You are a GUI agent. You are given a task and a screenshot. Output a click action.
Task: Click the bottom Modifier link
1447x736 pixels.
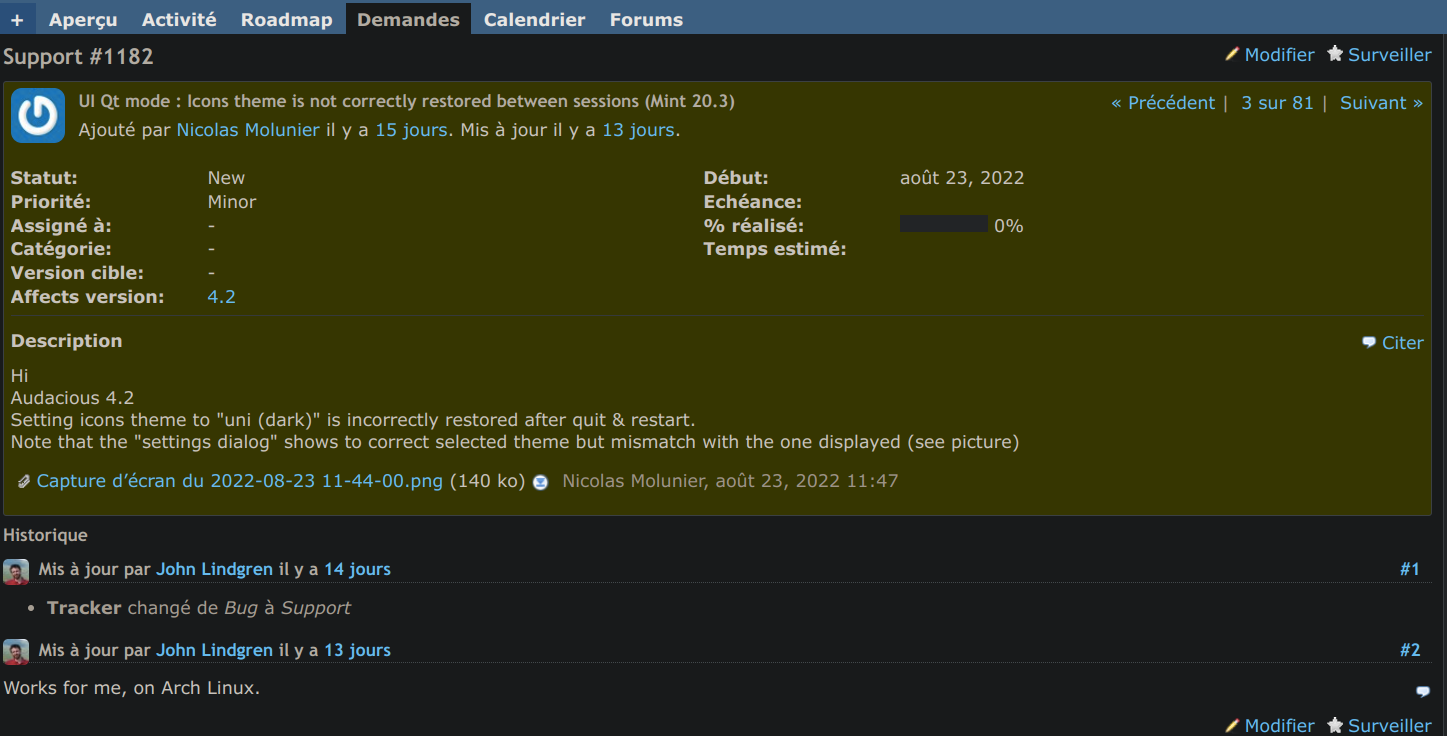pyautogui.click(x=1279, y=726)
